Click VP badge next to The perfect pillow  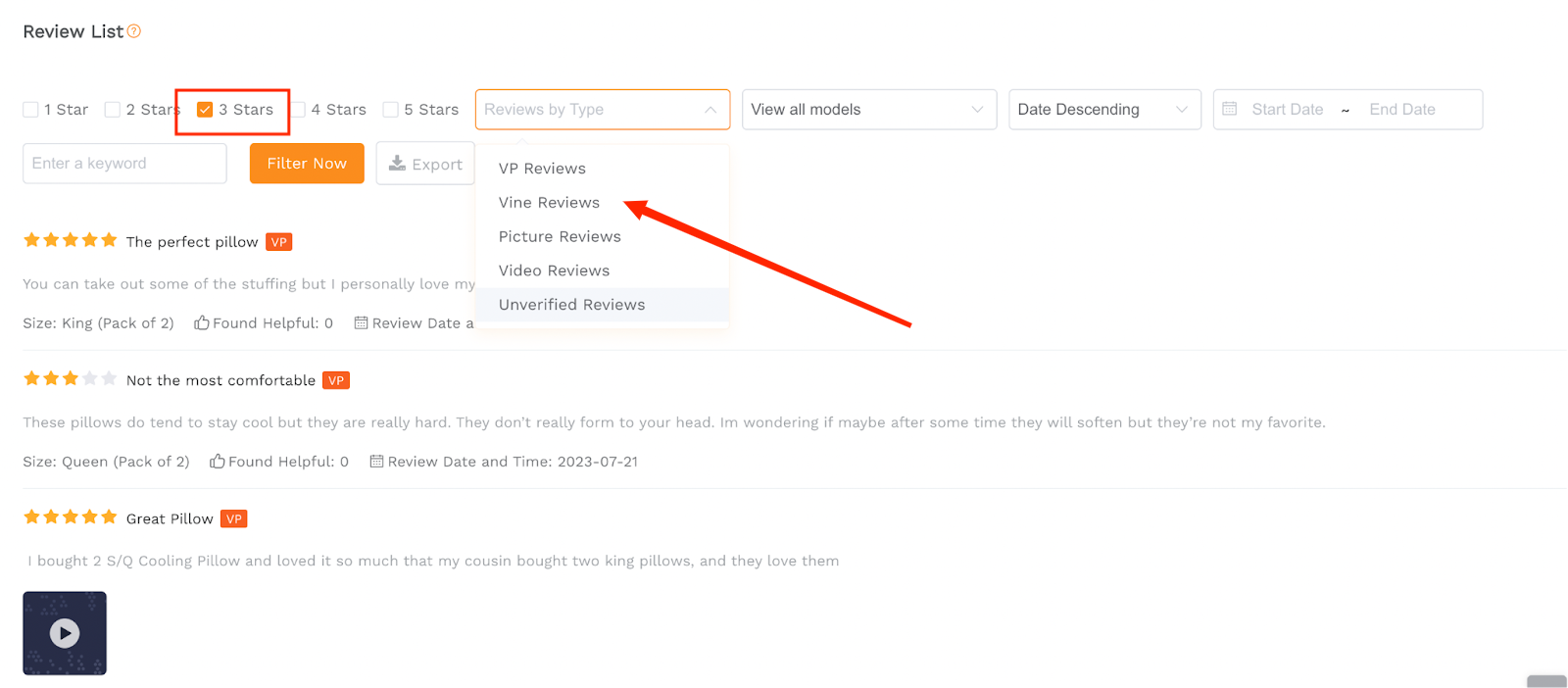279,242
